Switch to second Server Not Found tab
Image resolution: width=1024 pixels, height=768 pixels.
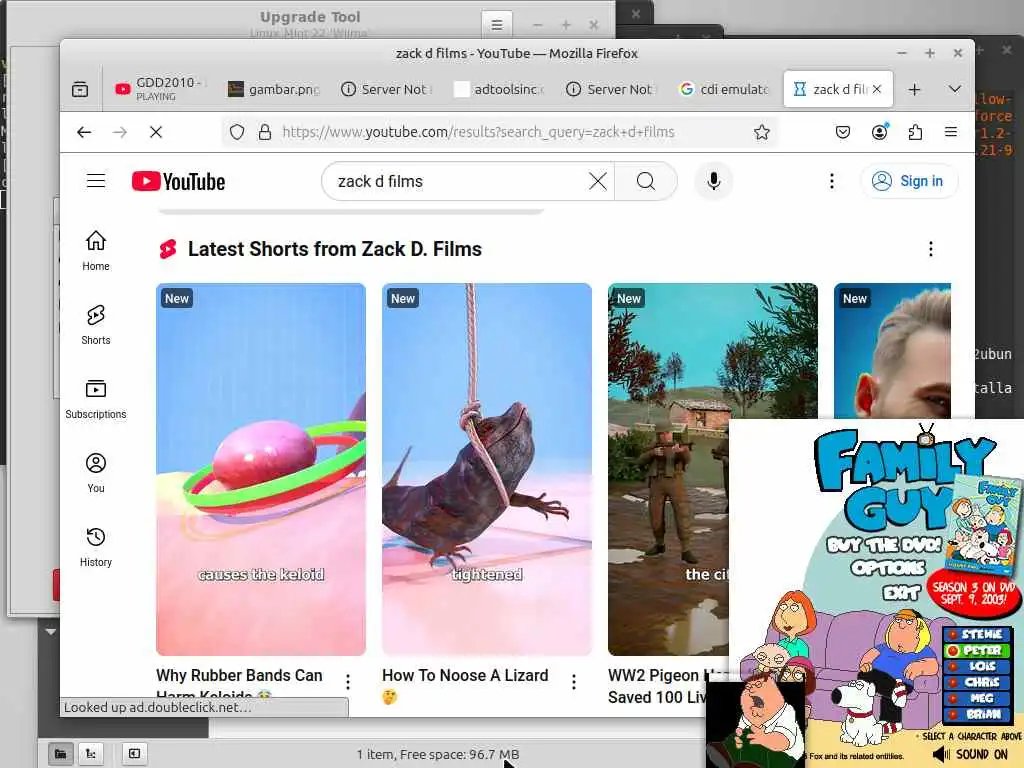coord(611,89)
